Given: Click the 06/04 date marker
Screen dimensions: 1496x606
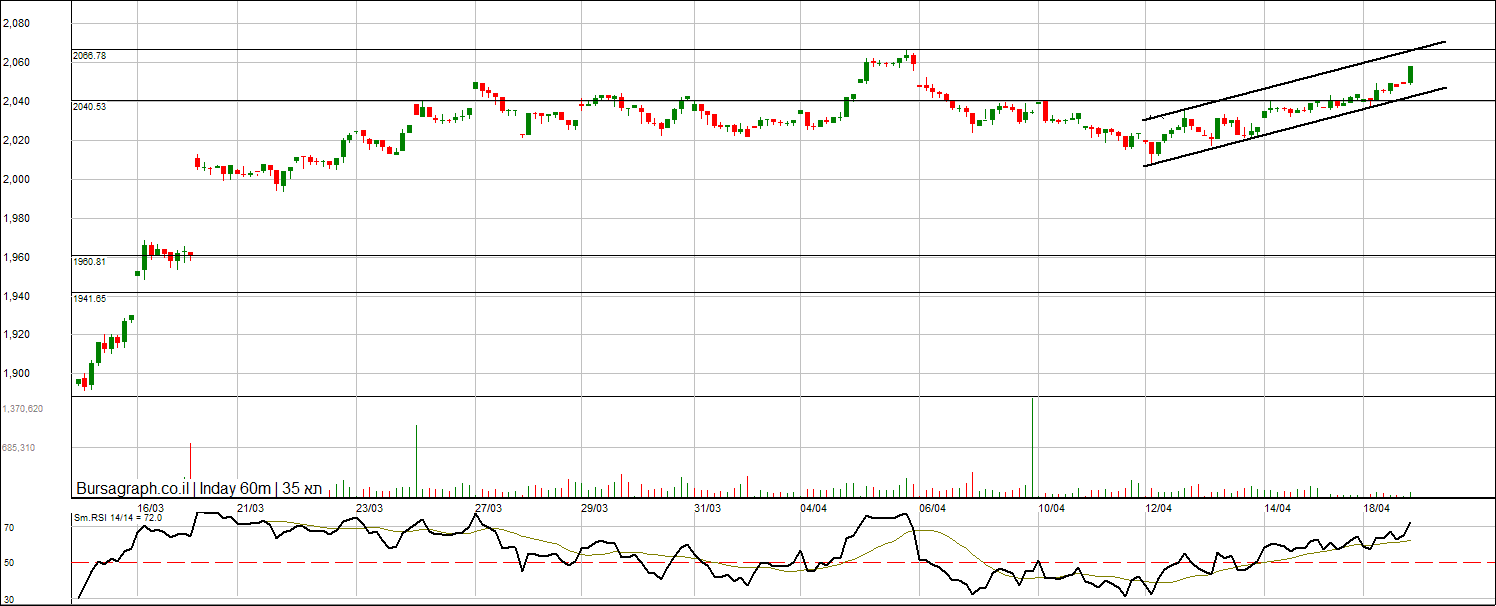Looking at the screenshot, I should (x=933, y=508).
